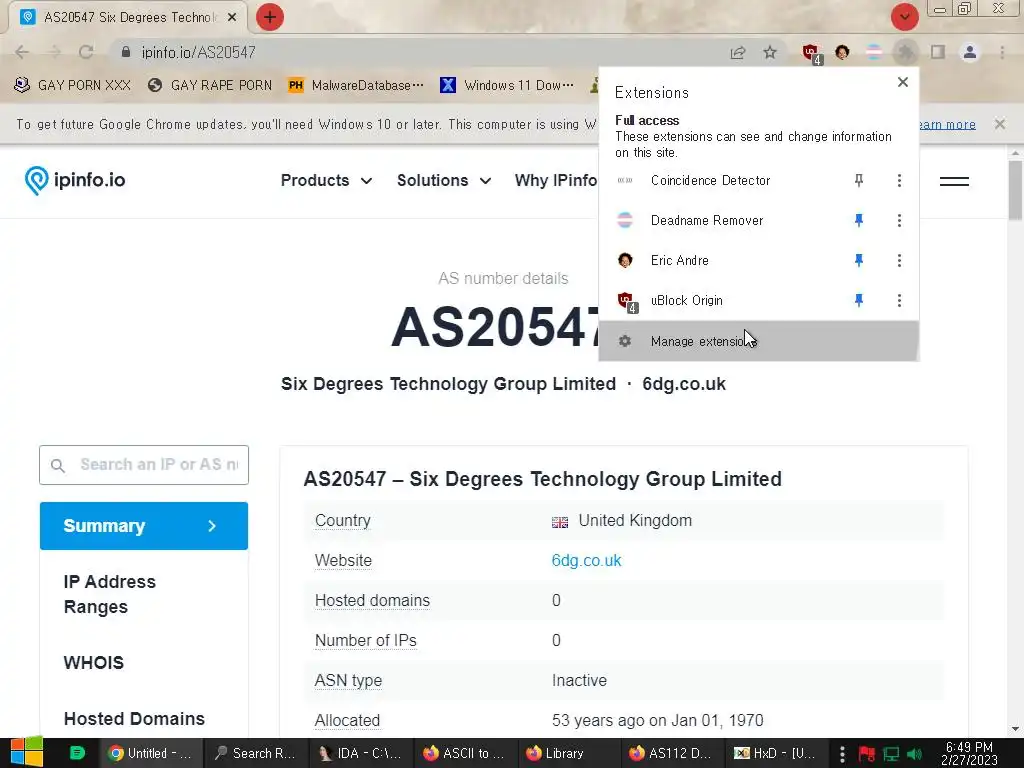Open more options for Deadname Remover

(x=899, y=221)
